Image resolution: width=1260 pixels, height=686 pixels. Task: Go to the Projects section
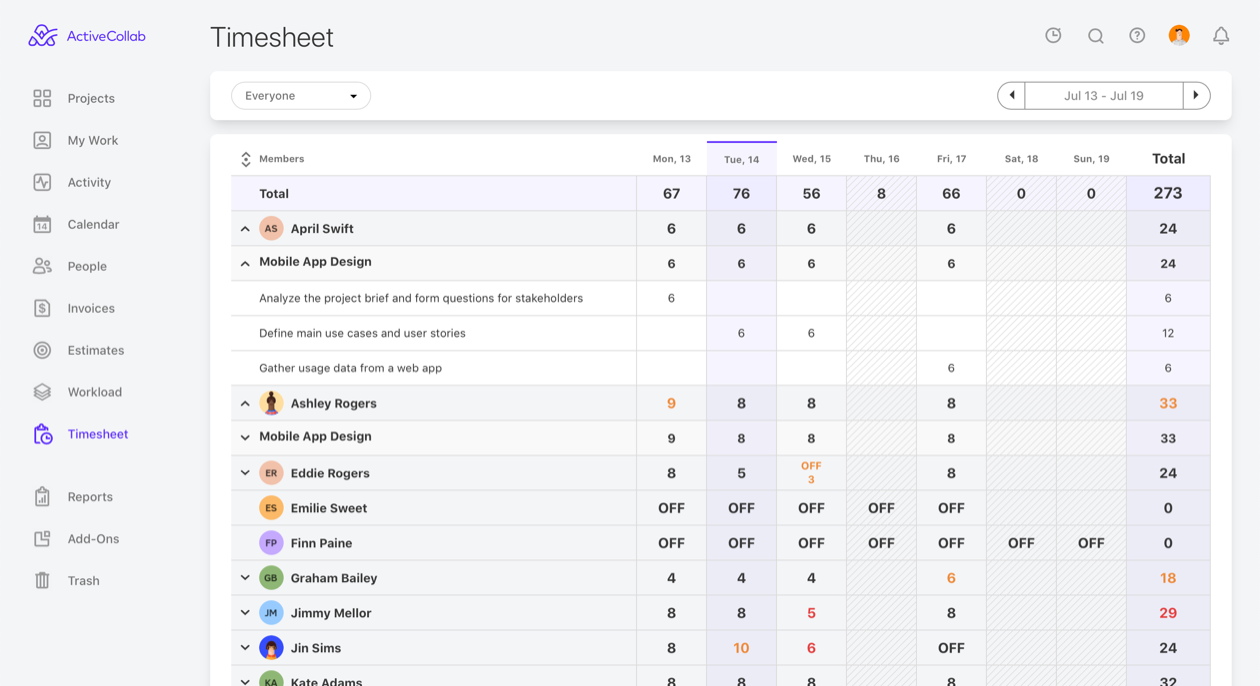pos(90,98)
